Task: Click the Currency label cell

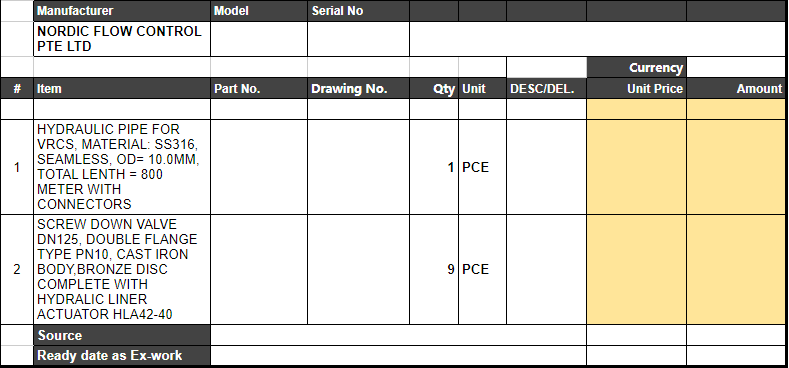Action: 636,67
